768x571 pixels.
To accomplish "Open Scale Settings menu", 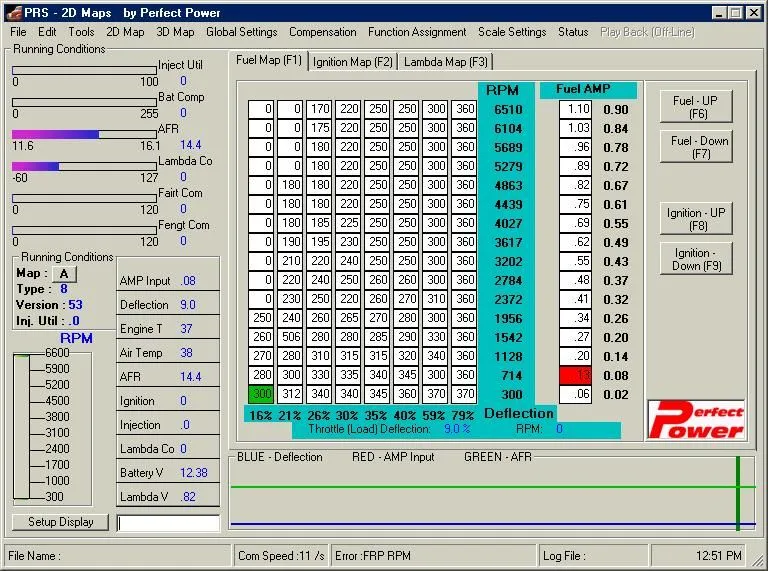I will pyautogui.click(x=512, y=32).
